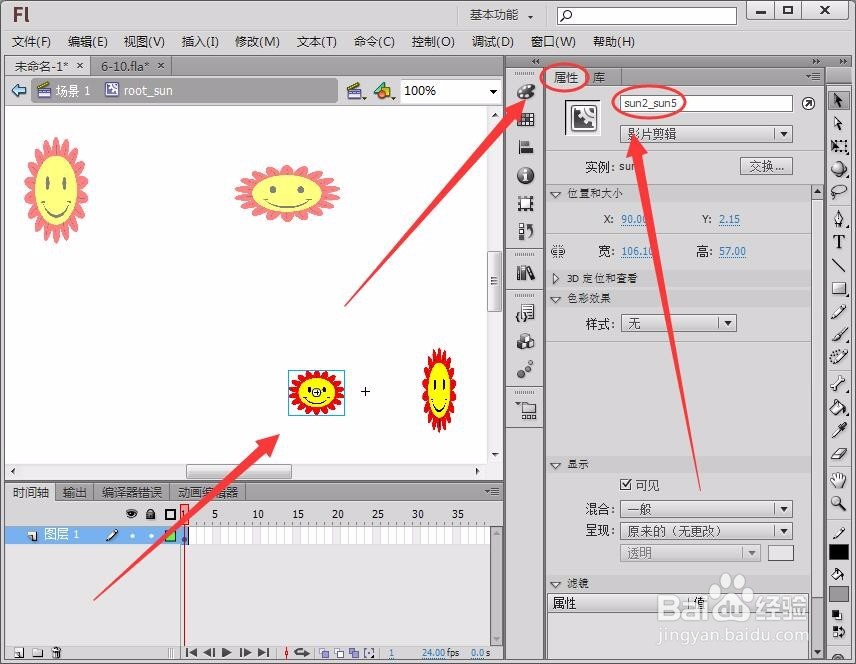Edit the Y position value 2.15

coord(728,219)
